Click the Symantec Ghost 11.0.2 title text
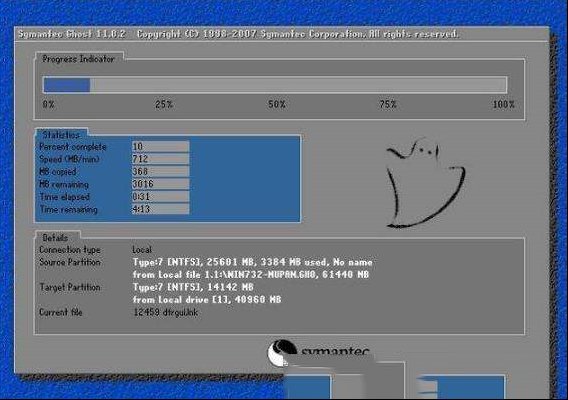568x400 pixels. click(x=72, y=34)
